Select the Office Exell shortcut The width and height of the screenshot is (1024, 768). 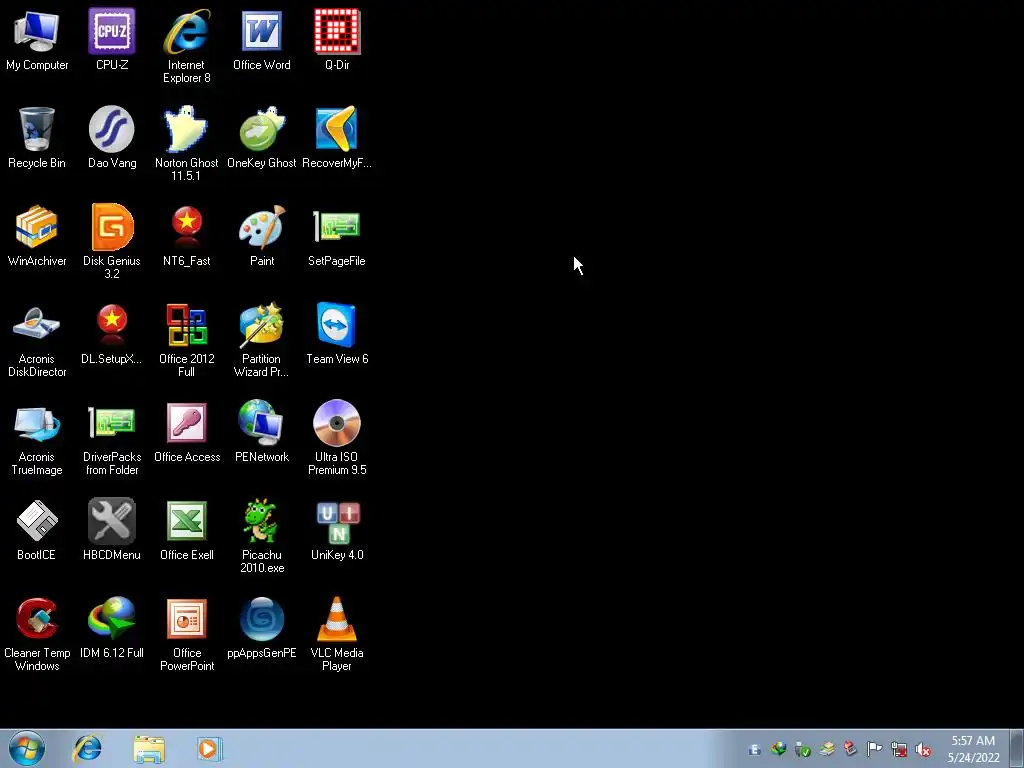click(x=187, y=529)
